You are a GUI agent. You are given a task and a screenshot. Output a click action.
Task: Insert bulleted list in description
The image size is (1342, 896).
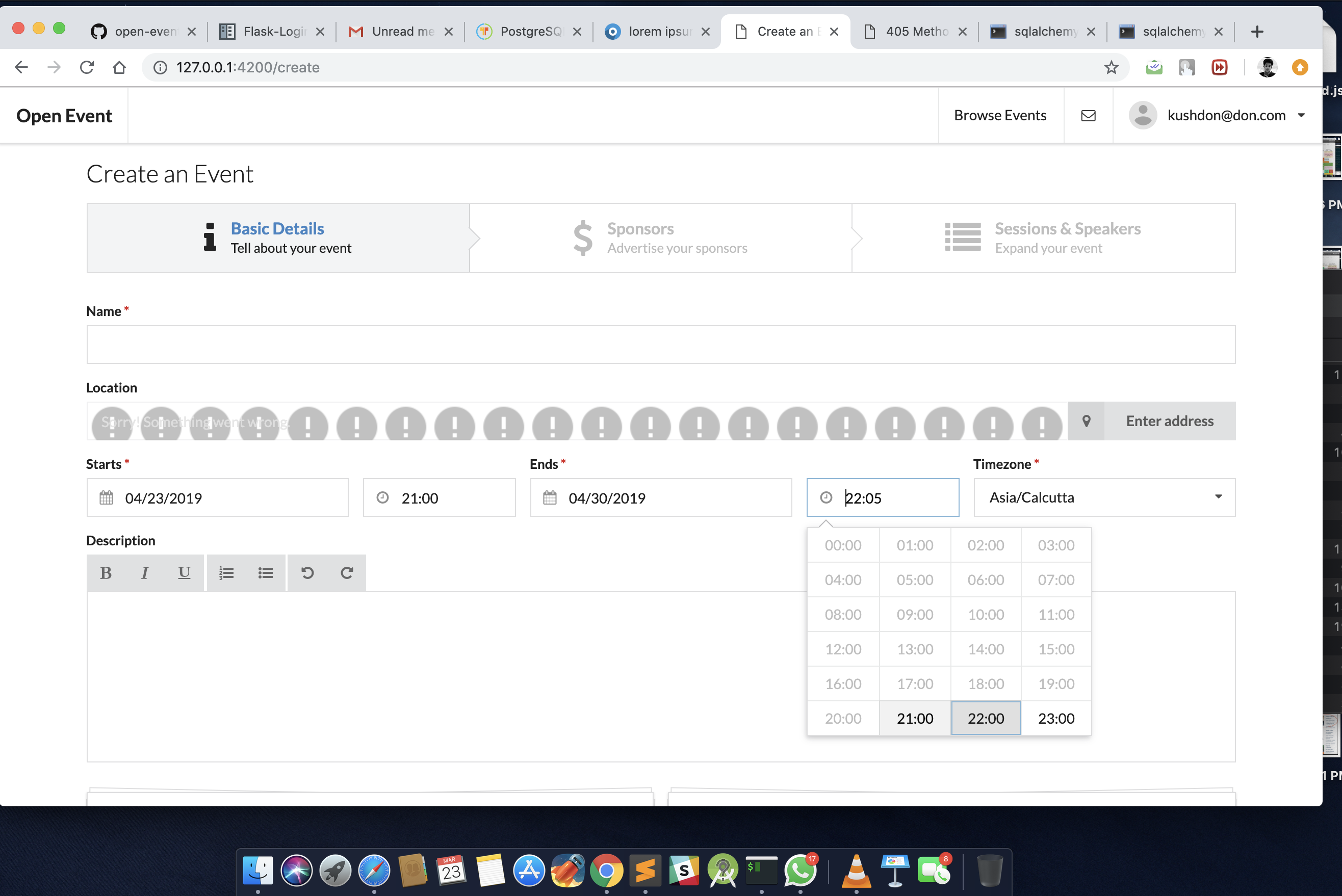click(265, 572)
